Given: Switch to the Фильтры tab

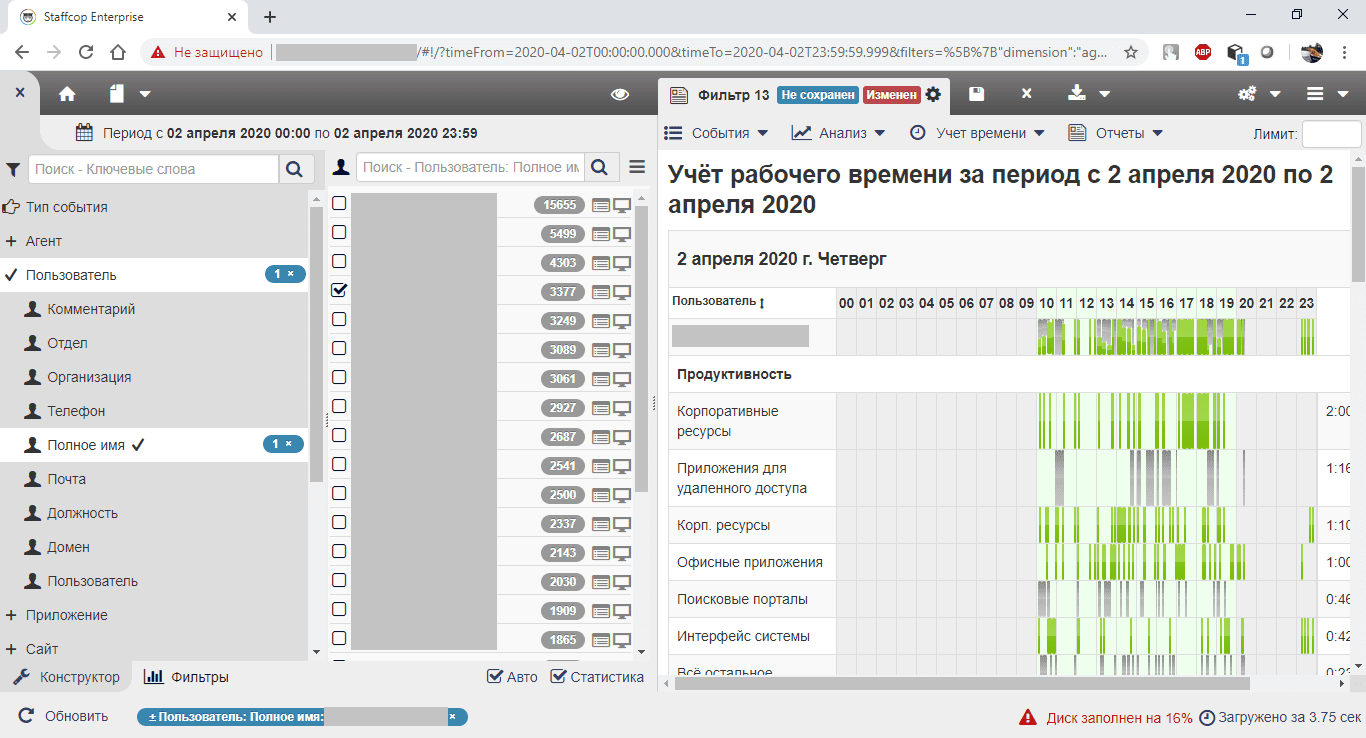Looking at the screenshot, I should pyautogui.click(x=186, y=677).
